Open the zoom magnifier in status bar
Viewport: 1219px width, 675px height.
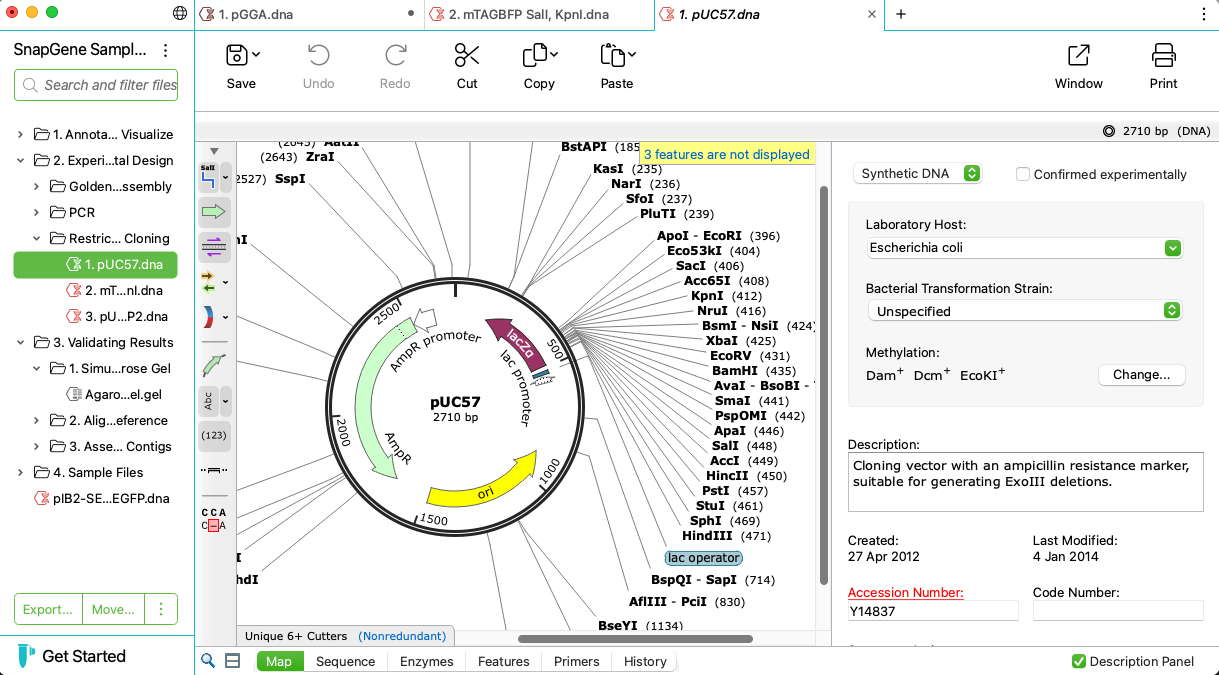pyautogui.click(x=207, y=661)
